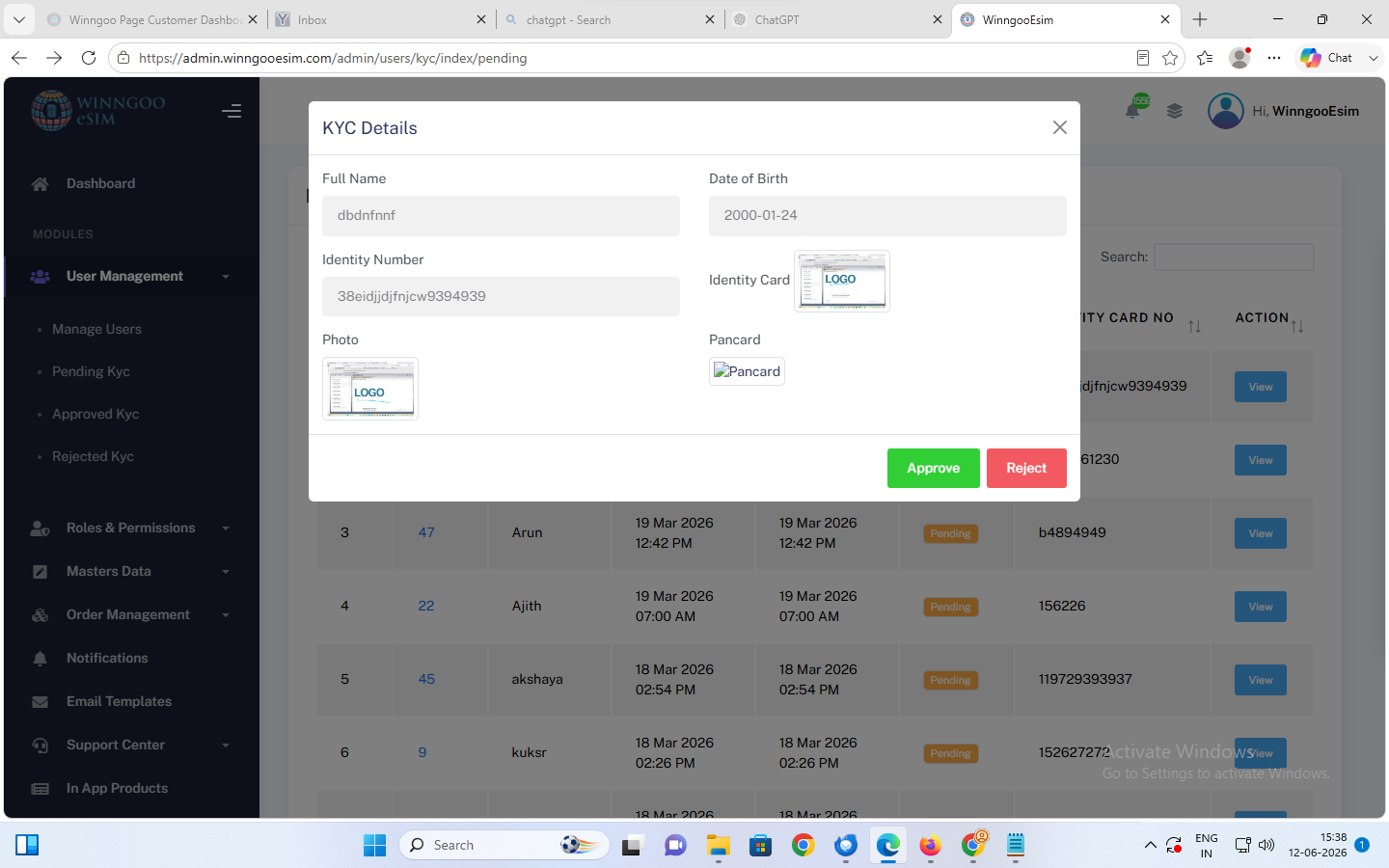The image size is (1389, 868).
Task: Open the WinngooEsim user avatar
Action: pyautogui.click(x=1226, y=111)
